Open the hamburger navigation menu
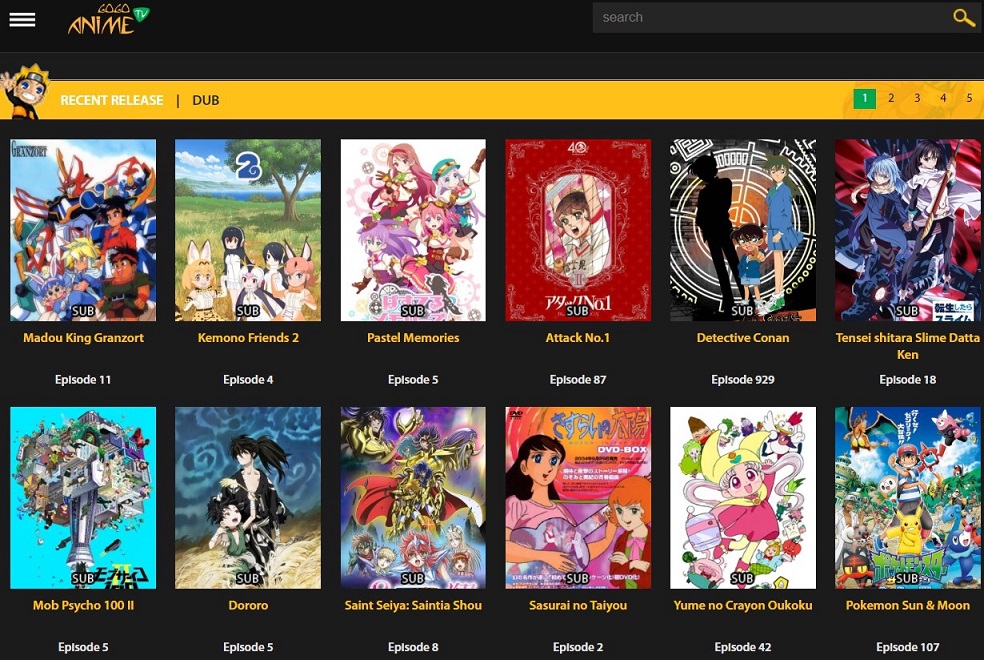This screenshot has height=660, width=984. pos(22,19)
